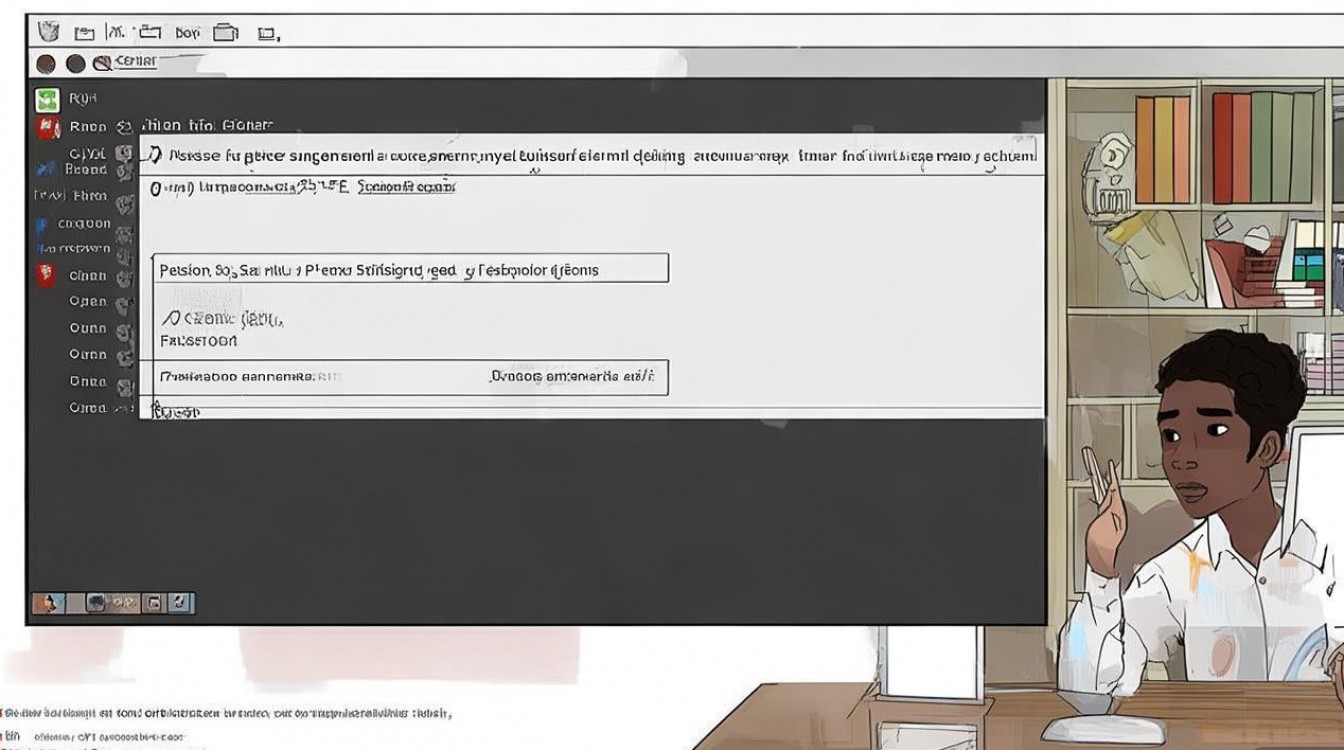The height and width of the screenshot is (750, 1344).
Task: Select the "Cenliar" underlined tab label
Action: pyautogui.click(x=136, y=62)
